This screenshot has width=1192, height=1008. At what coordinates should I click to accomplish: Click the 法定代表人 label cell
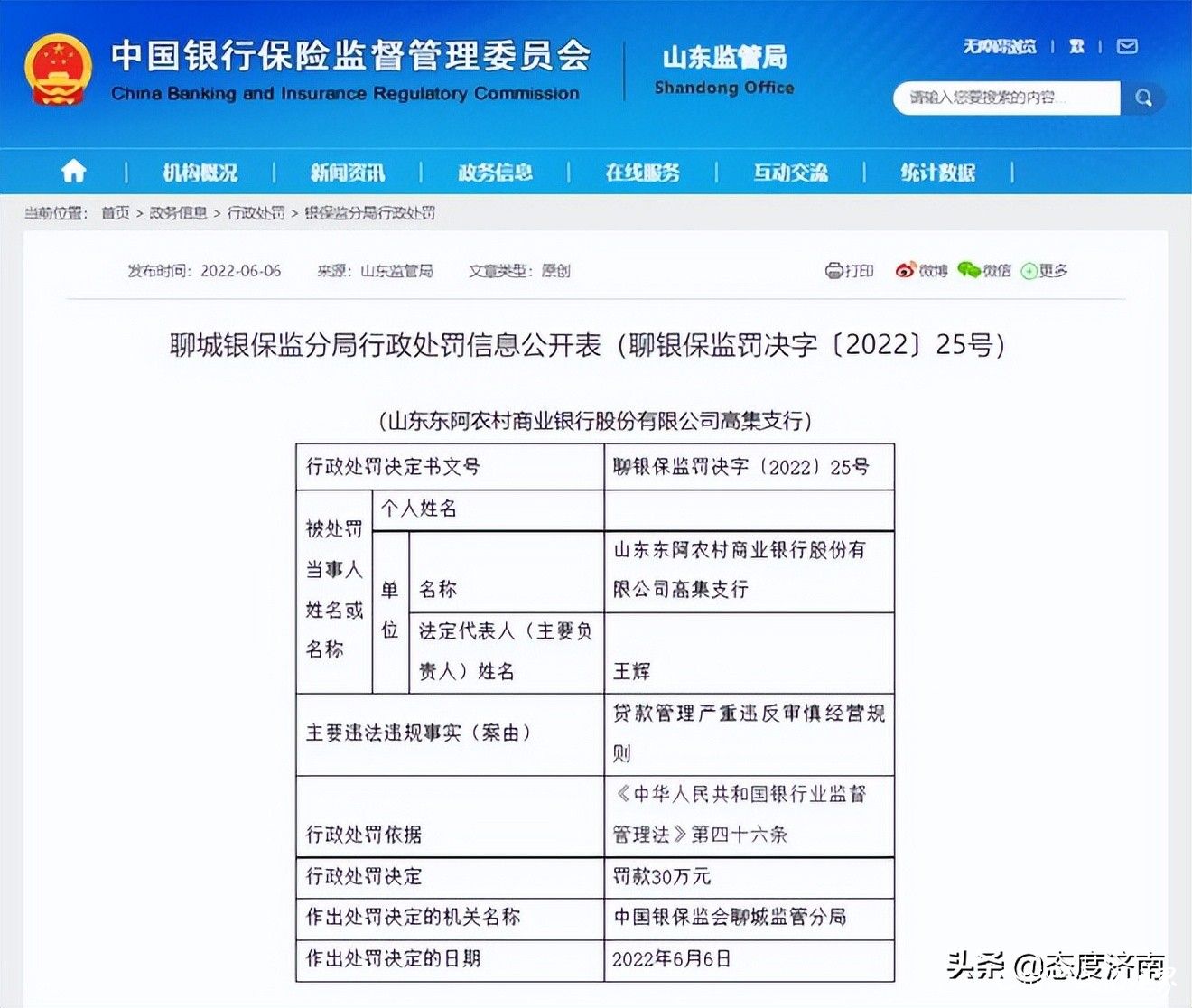(507, 653)
